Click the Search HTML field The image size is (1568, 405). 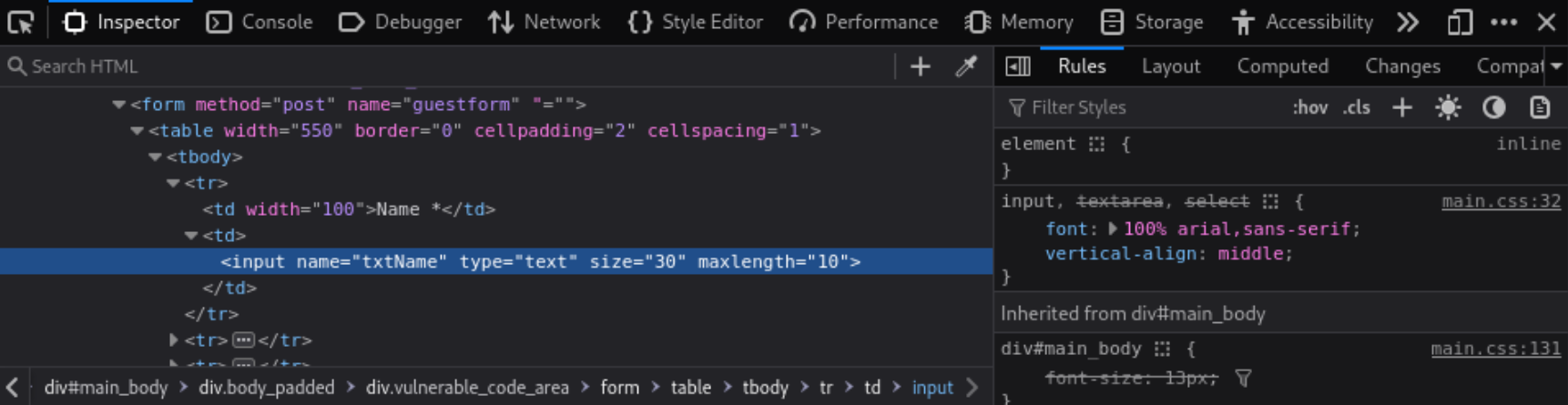pos(446,66)
